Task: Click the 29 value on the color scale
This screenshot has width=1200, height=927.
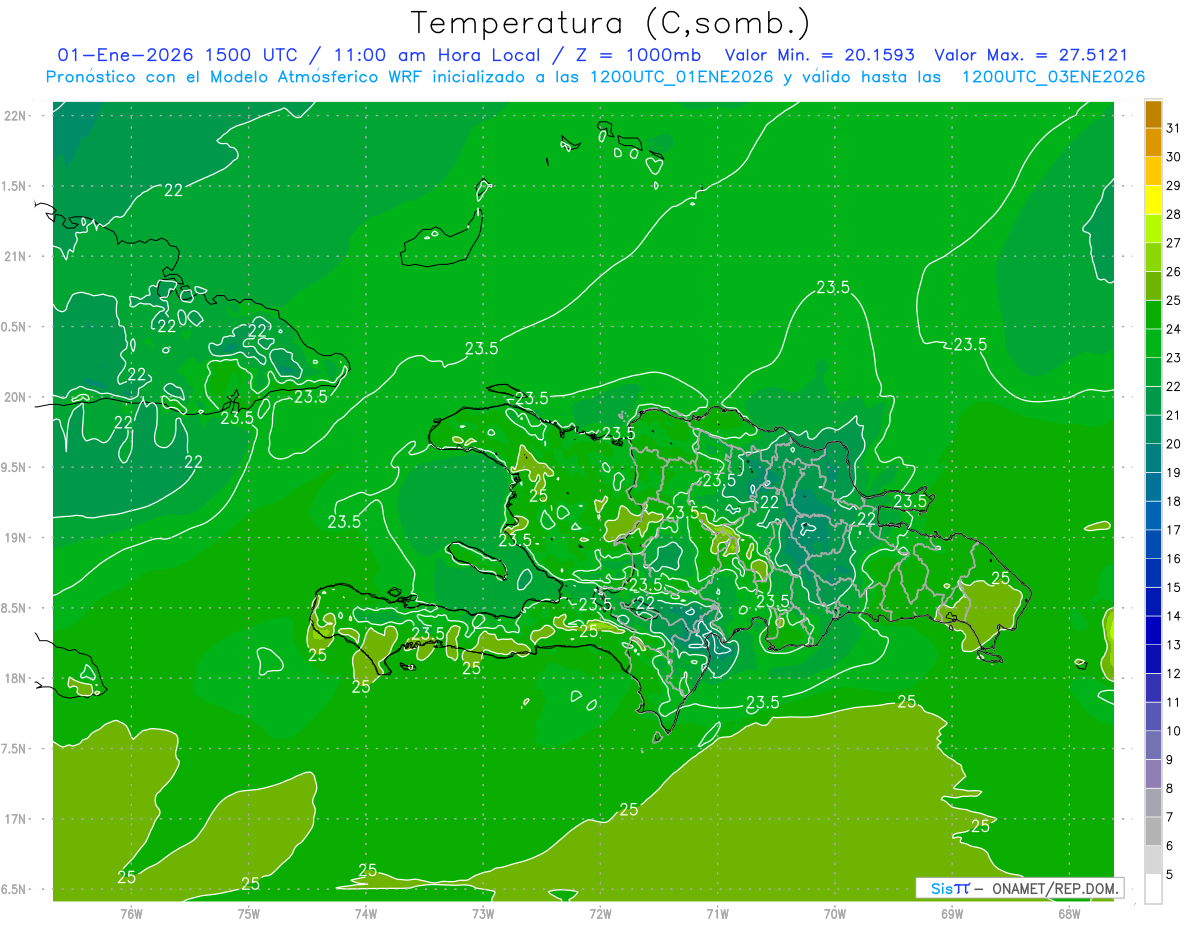Action: [1174, 186]
